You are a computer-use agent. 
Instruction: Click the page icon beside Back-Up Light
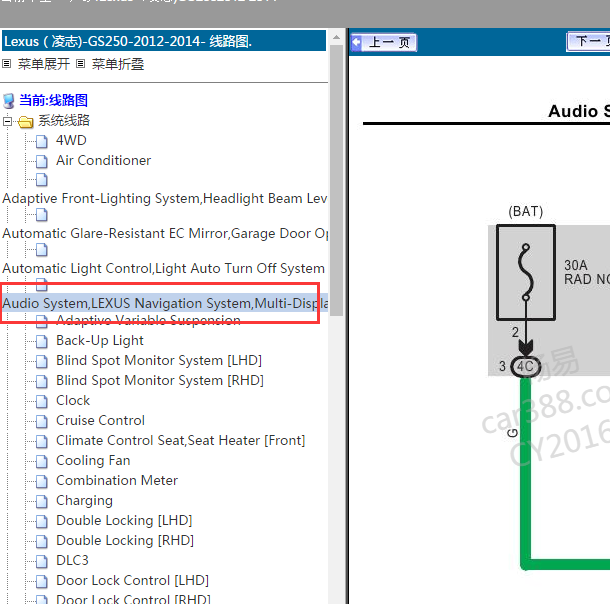42,341
